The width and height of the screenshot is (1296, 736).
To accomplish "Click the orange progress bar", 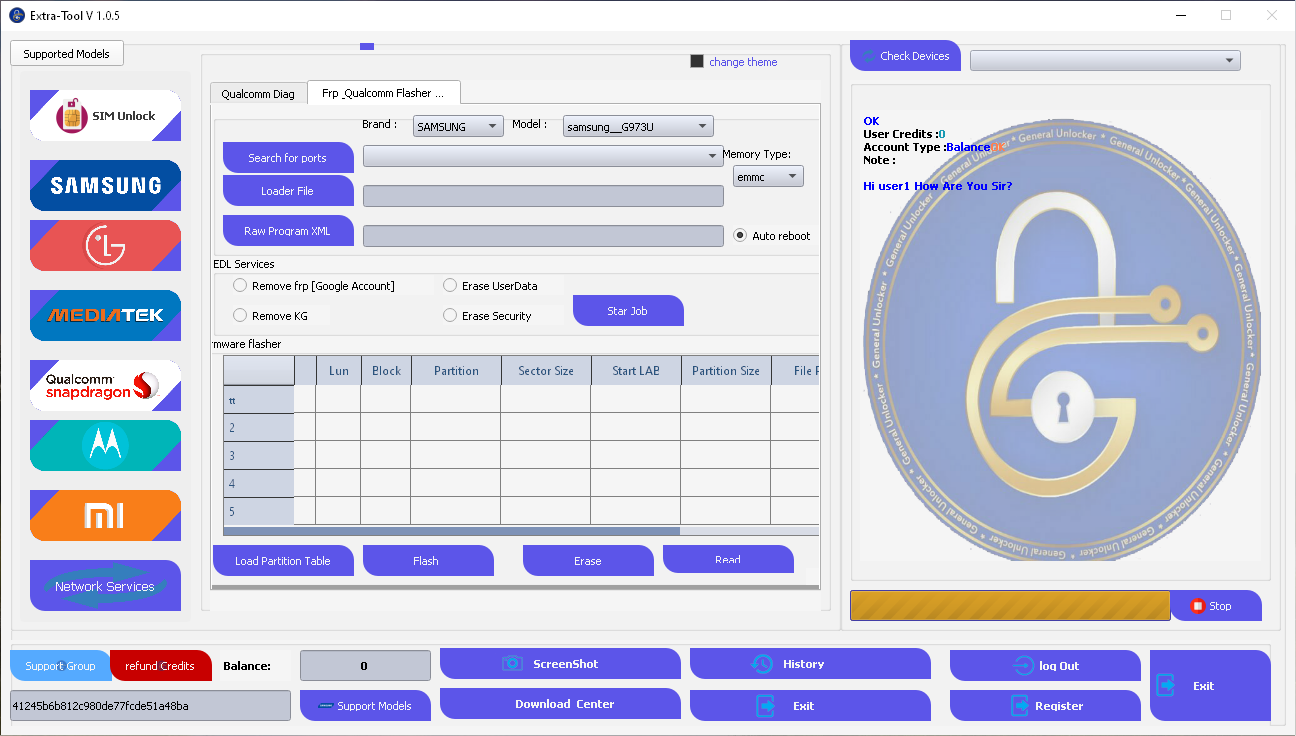I will [x=1010, y=606].
